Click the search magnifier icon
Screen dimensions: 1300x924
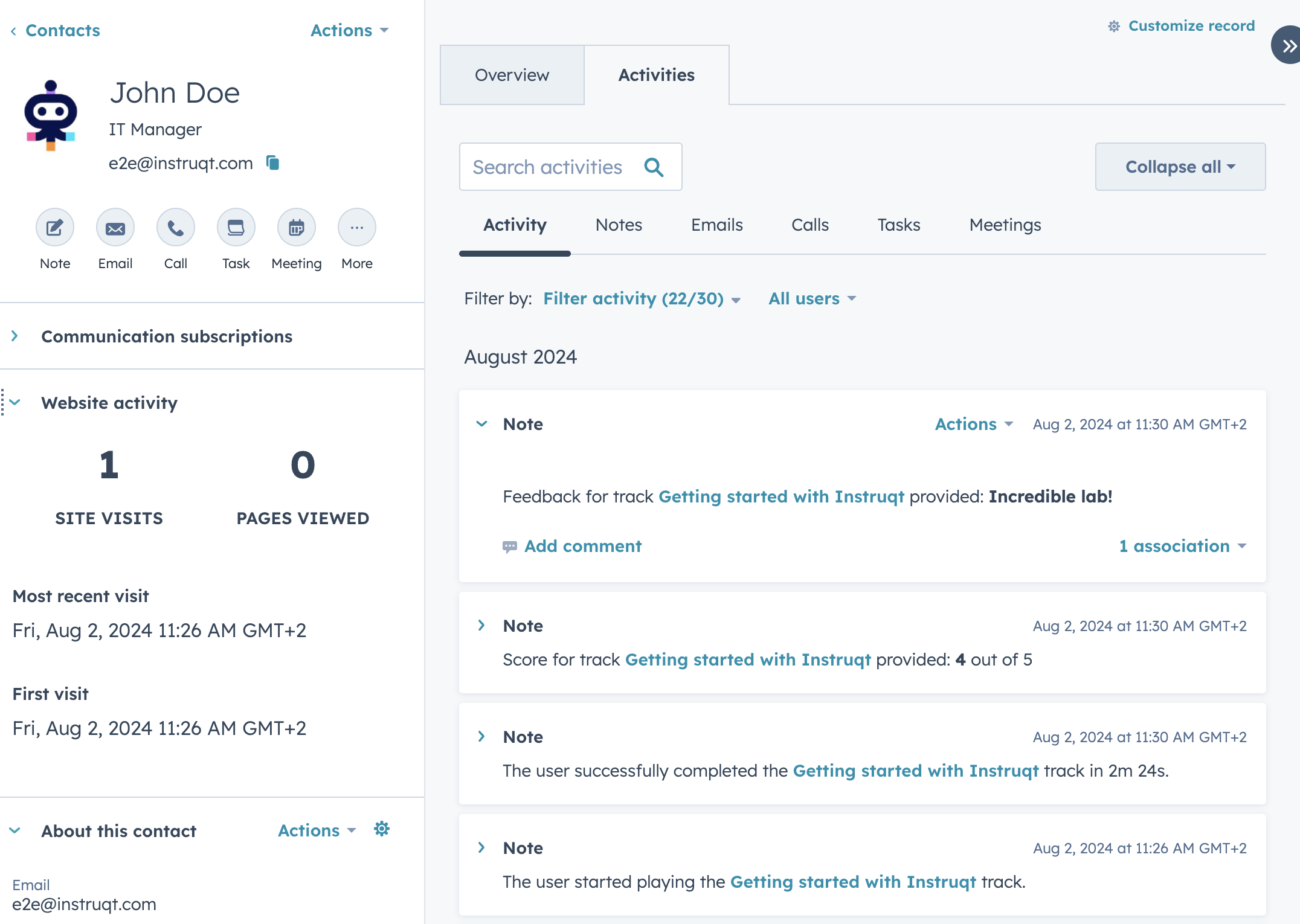[x=654, y=167]
